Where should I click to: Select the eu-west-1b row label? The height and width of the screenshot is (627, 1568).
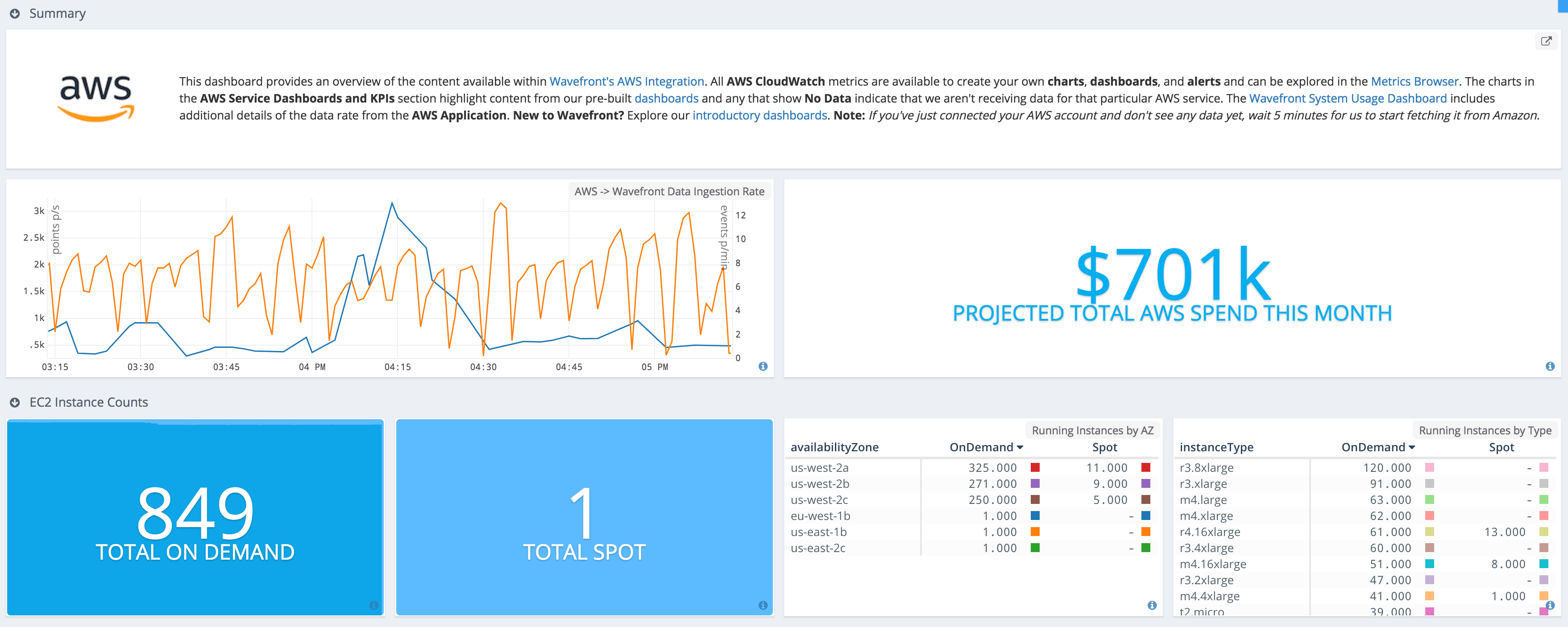pyautogui.click(x=820, y=516)
